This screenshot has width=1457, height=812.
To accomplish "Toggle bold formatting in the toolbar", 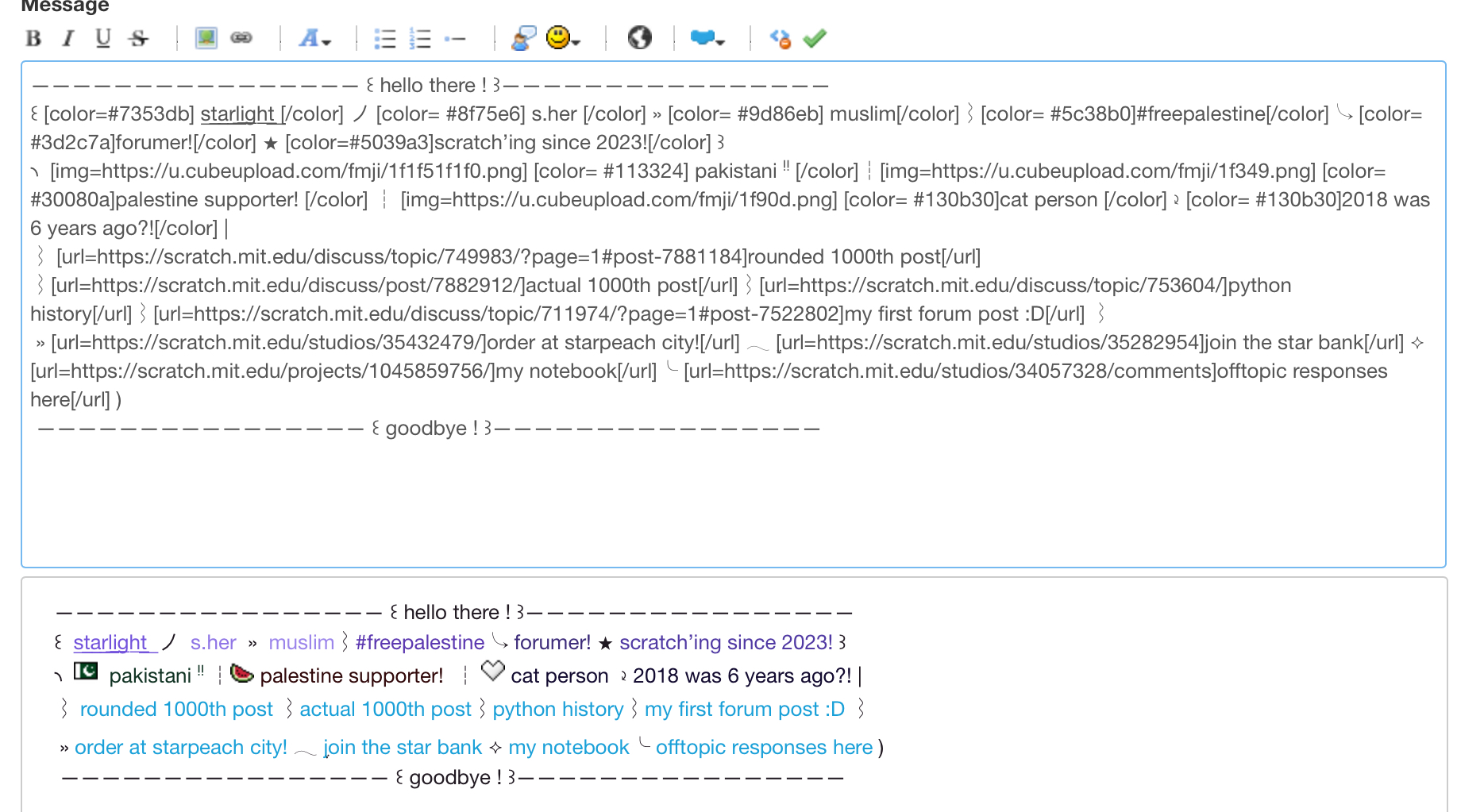I will (33, 38).
